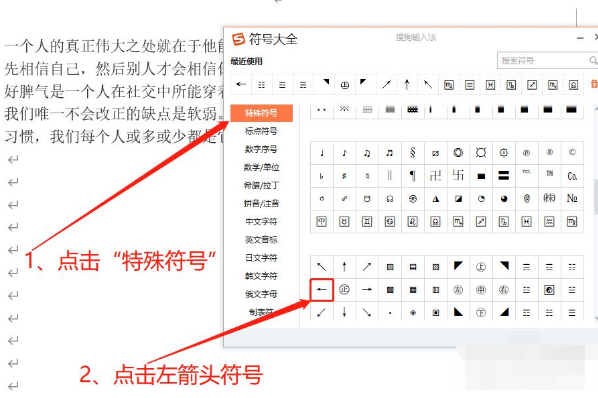Insert the lower-left triangle ◣ symbol

[x=458, y=312]
